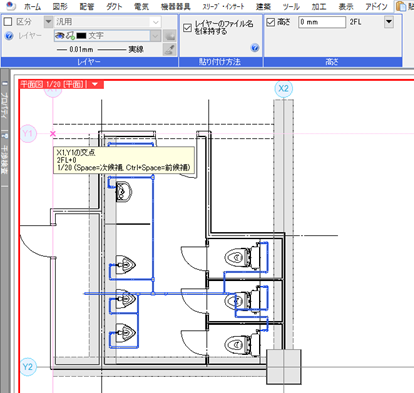Click the Y2 grid axis bubble
The height and width of the screenshot is (393, 414).
[x=28, y=367]
